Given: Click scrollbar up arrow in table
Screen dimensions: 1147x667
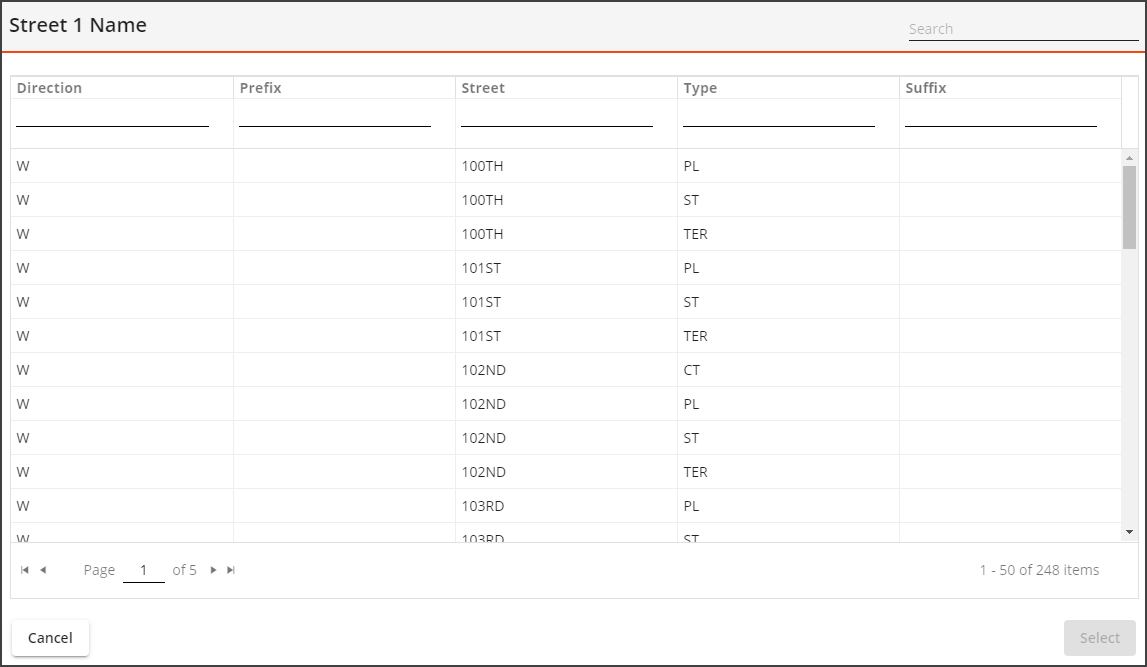Looking at the screenshot, I should (x=1129, y=158).
